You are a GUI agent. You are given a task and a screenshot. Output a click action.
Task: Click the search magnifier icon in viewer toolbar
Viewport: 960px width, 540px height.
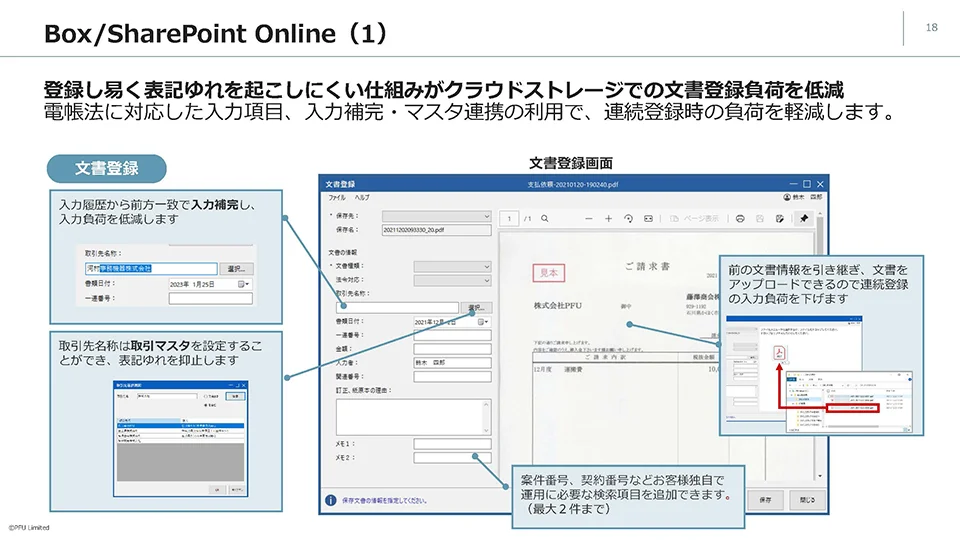tap(544, 219)
